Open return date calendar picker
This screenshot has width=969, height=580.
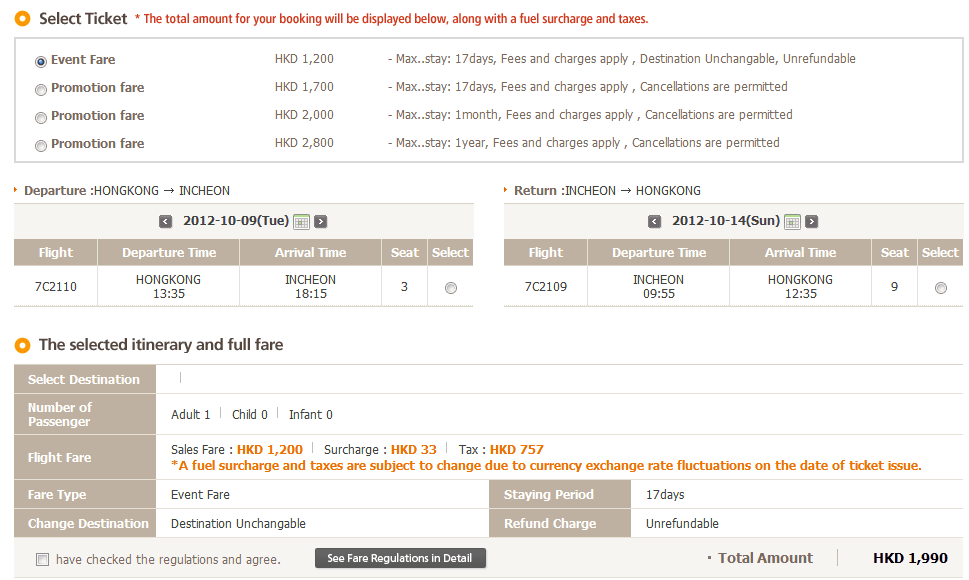click(x=792, y=222)
